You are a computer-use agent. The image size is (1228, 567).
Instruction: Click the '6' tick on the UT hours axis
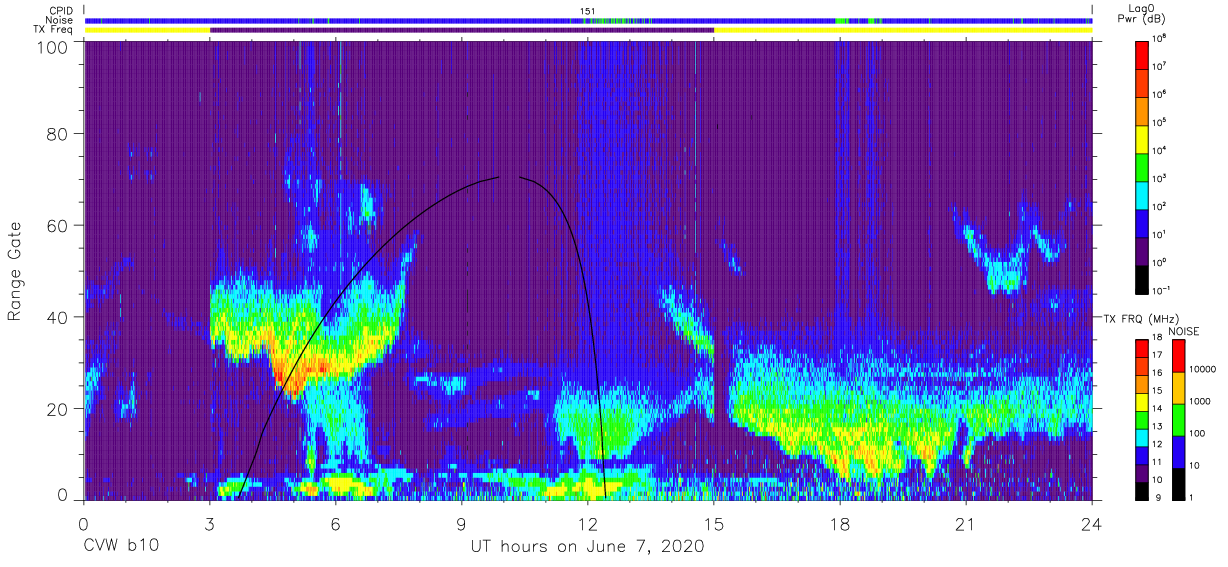click(x=336, y=525)
